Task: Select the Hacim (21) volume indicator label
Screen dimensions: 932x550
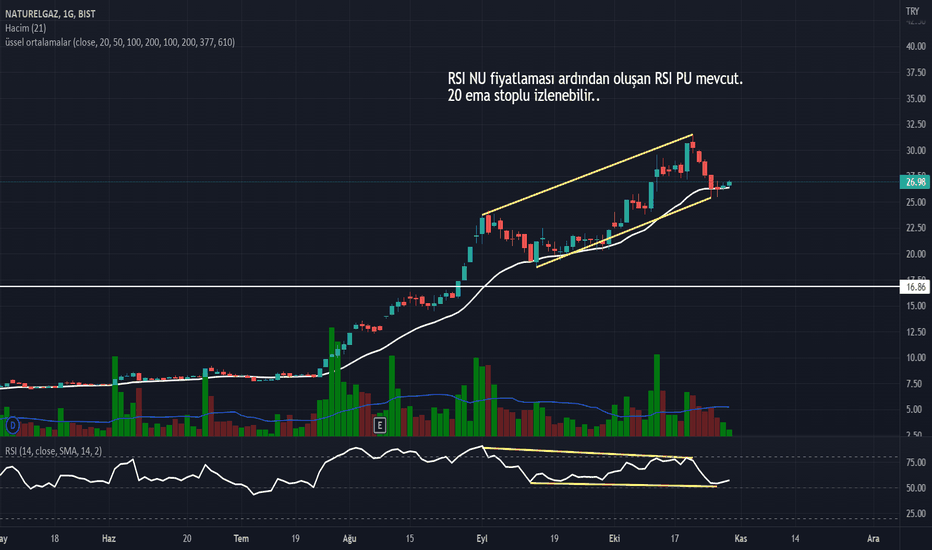Action: tap(26, 28)
